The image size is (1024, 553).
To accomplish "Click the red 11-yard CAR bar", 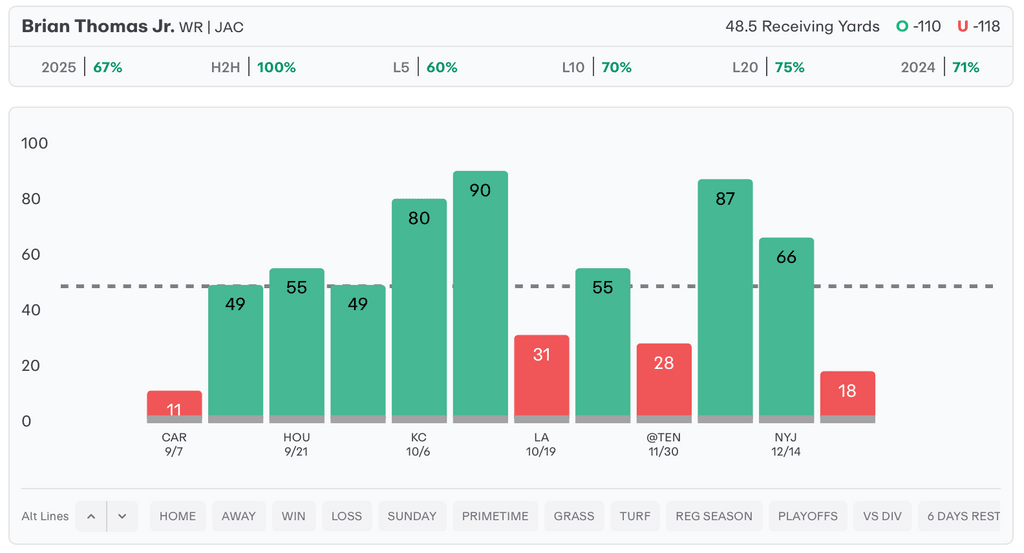I will tap(174, 404).
